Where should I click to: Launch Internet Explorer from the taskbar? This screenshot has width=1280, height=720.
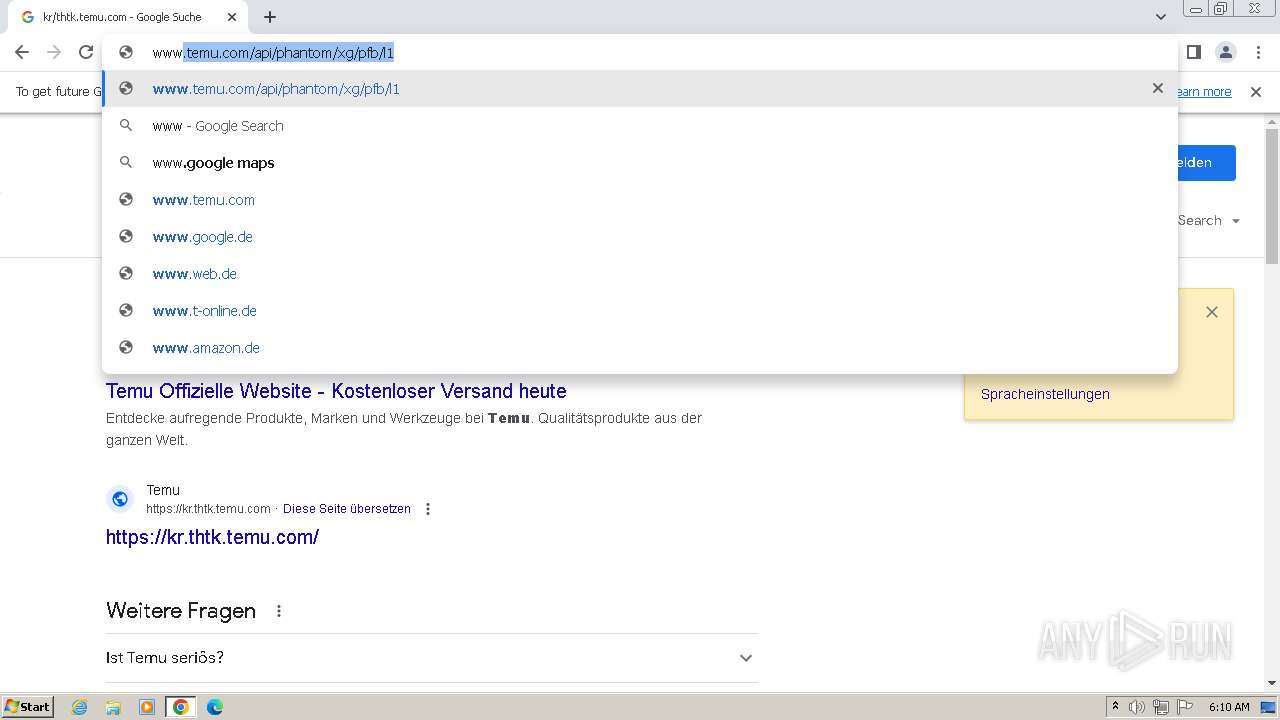tap(80, 707)
